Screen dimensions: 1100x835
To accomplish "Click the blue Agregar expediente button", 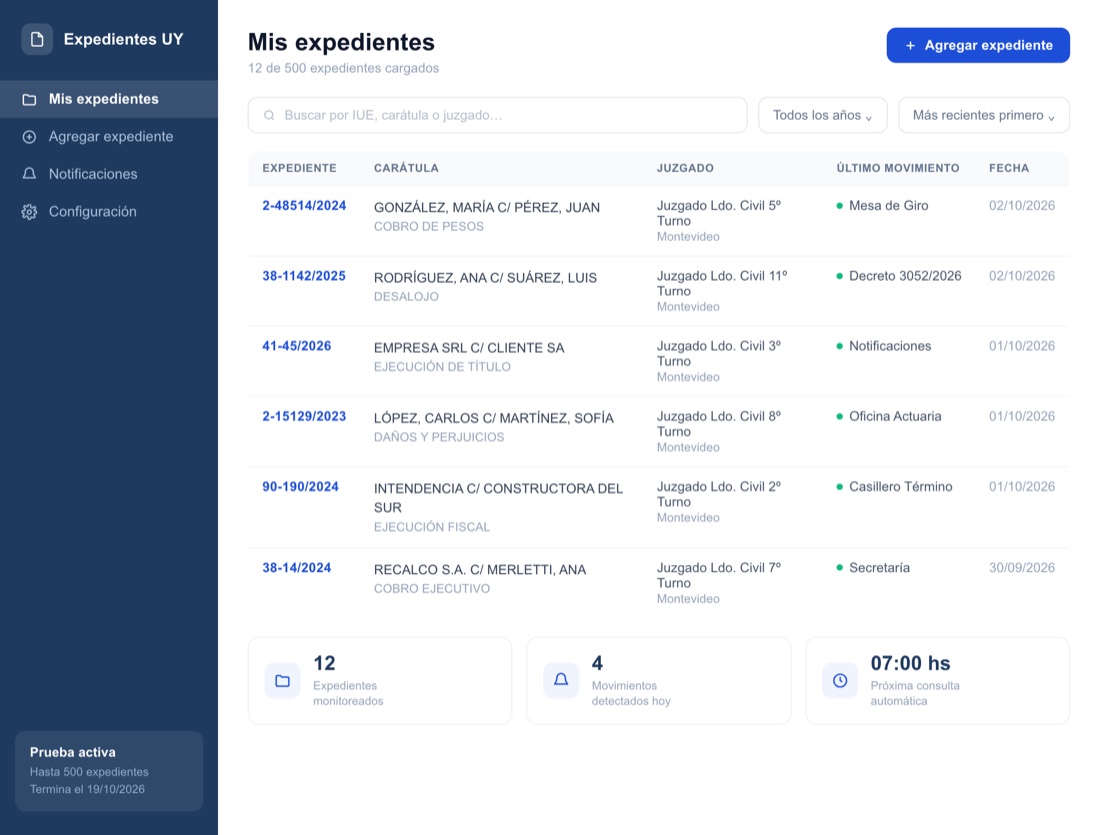I will [x=978, y=46].
